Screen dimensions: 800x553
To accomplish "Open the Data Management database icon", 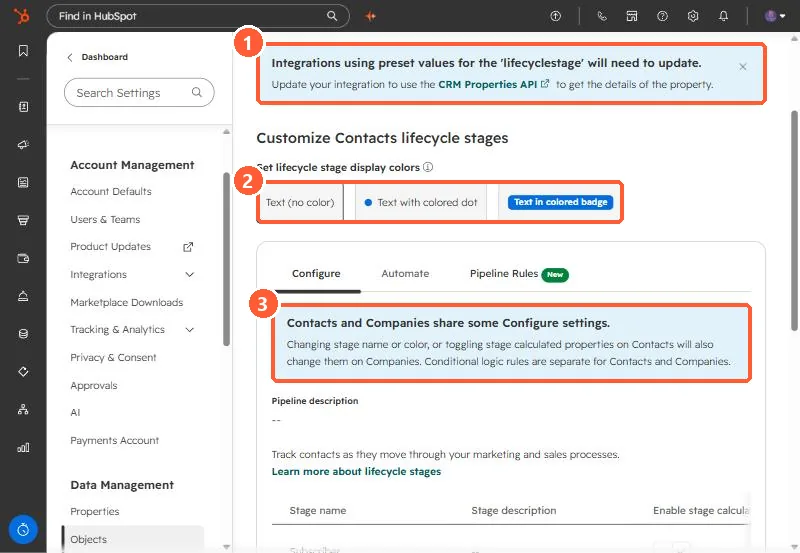I will coord(23,334).
